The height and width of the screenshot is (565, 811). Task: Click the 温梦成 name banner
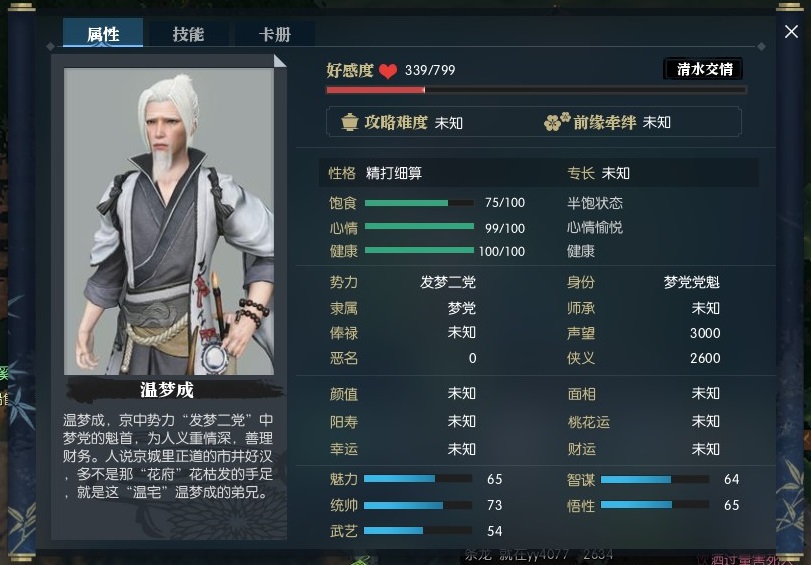coord(167,390)
